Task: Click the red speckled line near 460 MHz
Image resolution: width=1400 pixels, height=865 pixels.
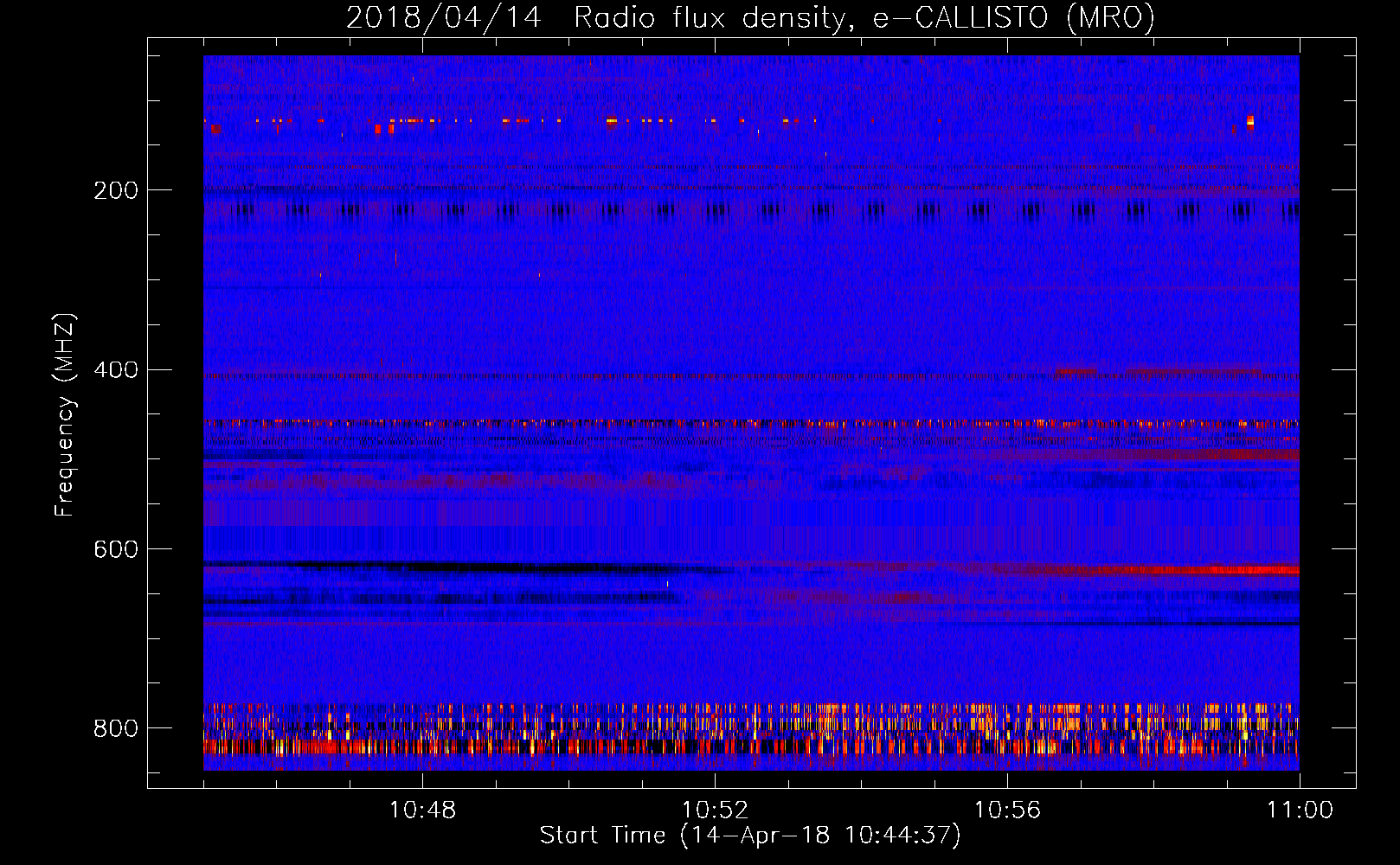Action: point(751,424)
